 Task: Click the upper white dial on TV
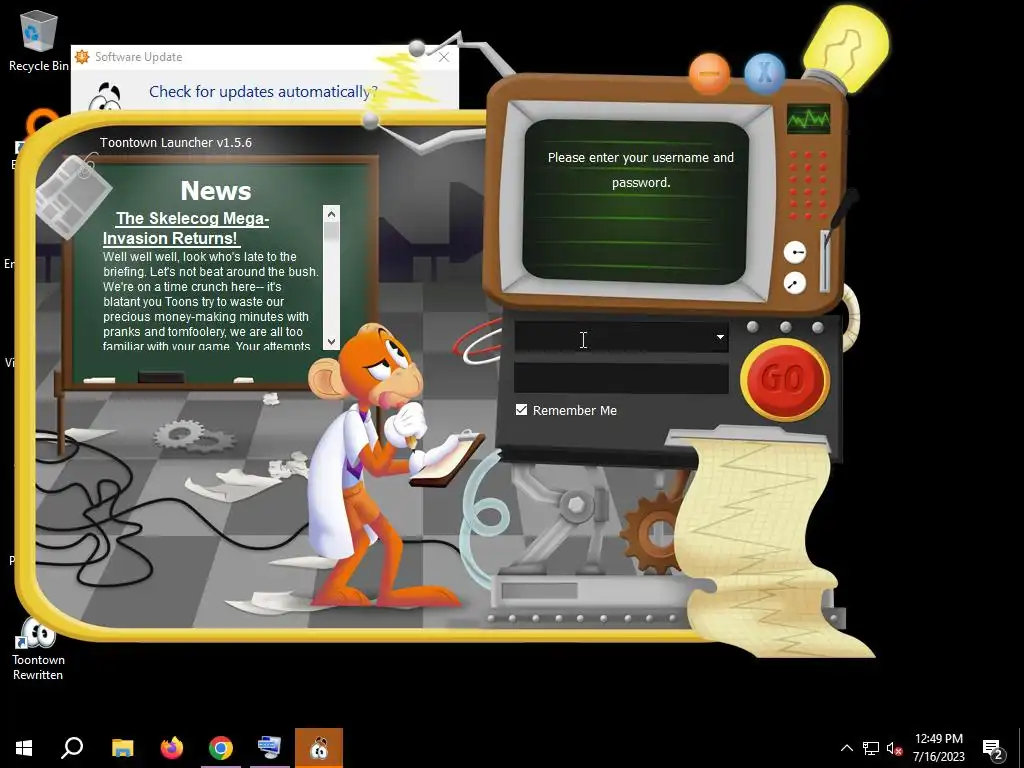[794, 252]
